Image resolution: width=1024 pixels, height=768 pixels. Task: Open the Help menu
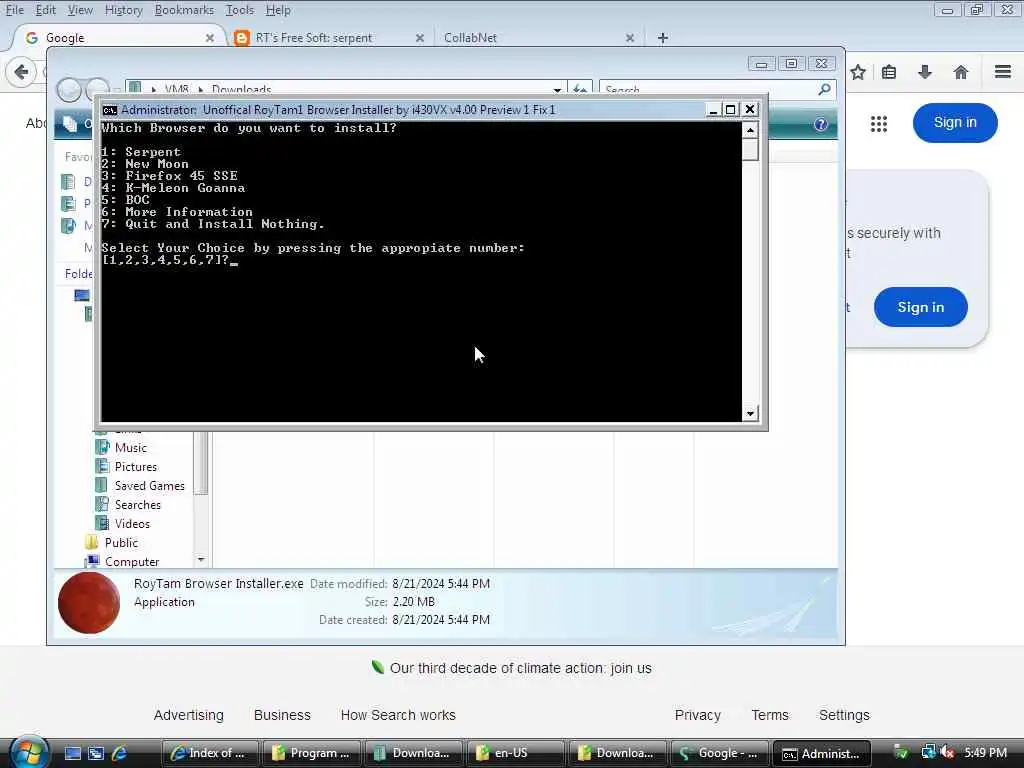click(278, 10)
